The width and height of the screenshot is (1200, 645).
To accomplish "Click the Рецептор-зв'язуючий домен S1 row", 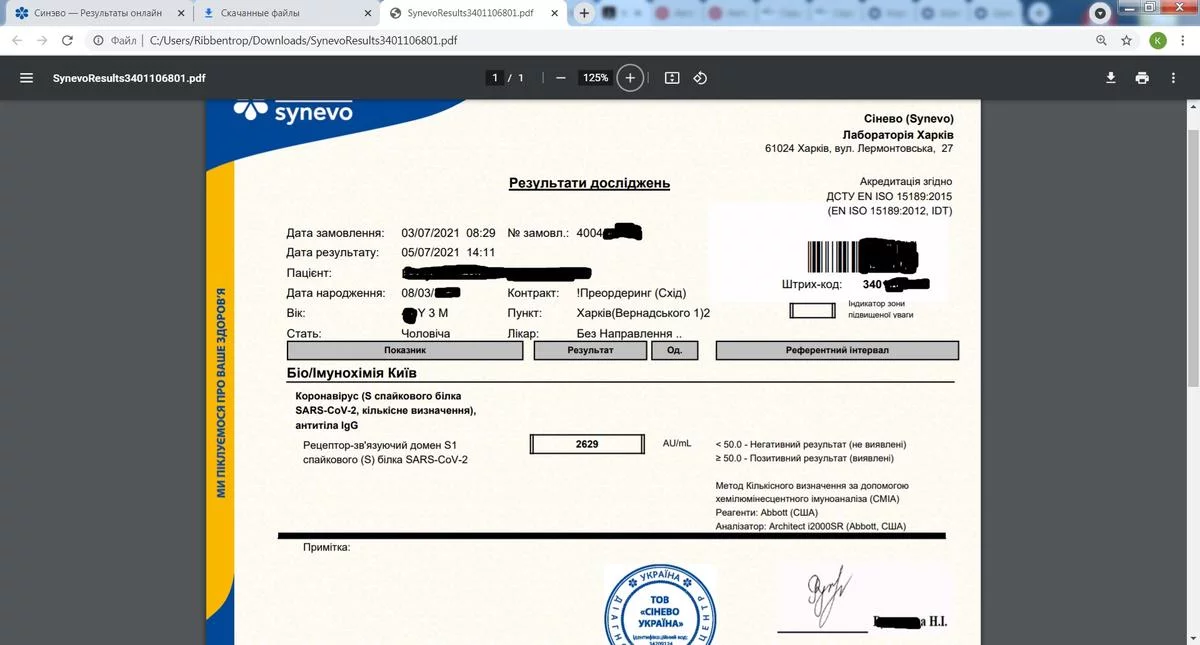I will click(385, 451).
